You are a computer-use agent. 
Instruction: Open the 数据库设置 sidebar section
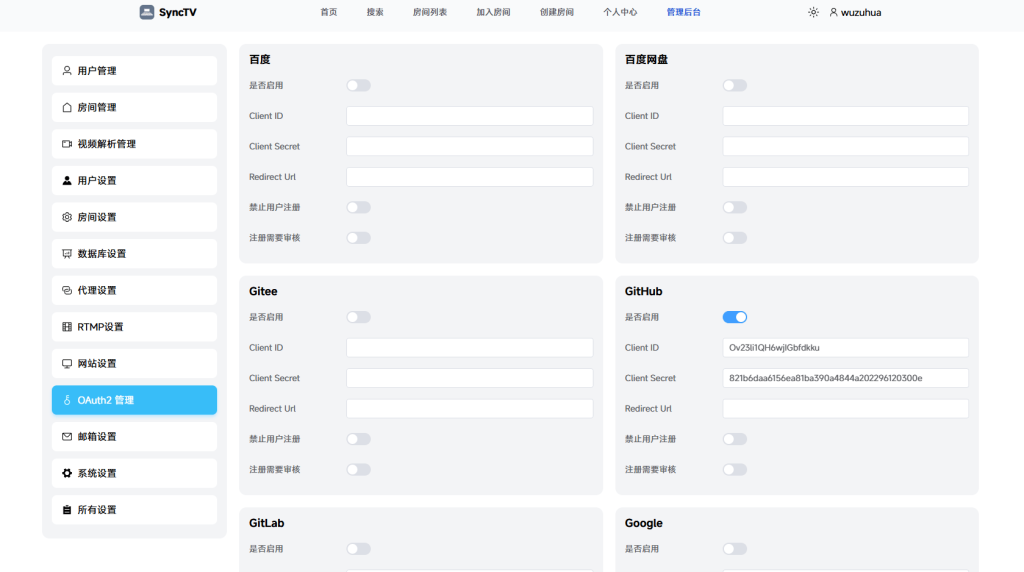coord(135,253)
